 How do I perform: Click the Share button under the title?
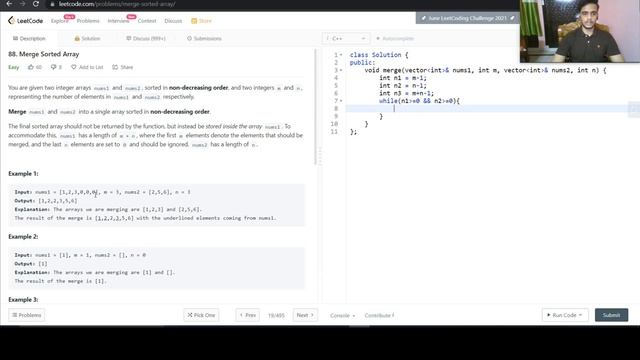pyautogui.click(x=123, y=67)
